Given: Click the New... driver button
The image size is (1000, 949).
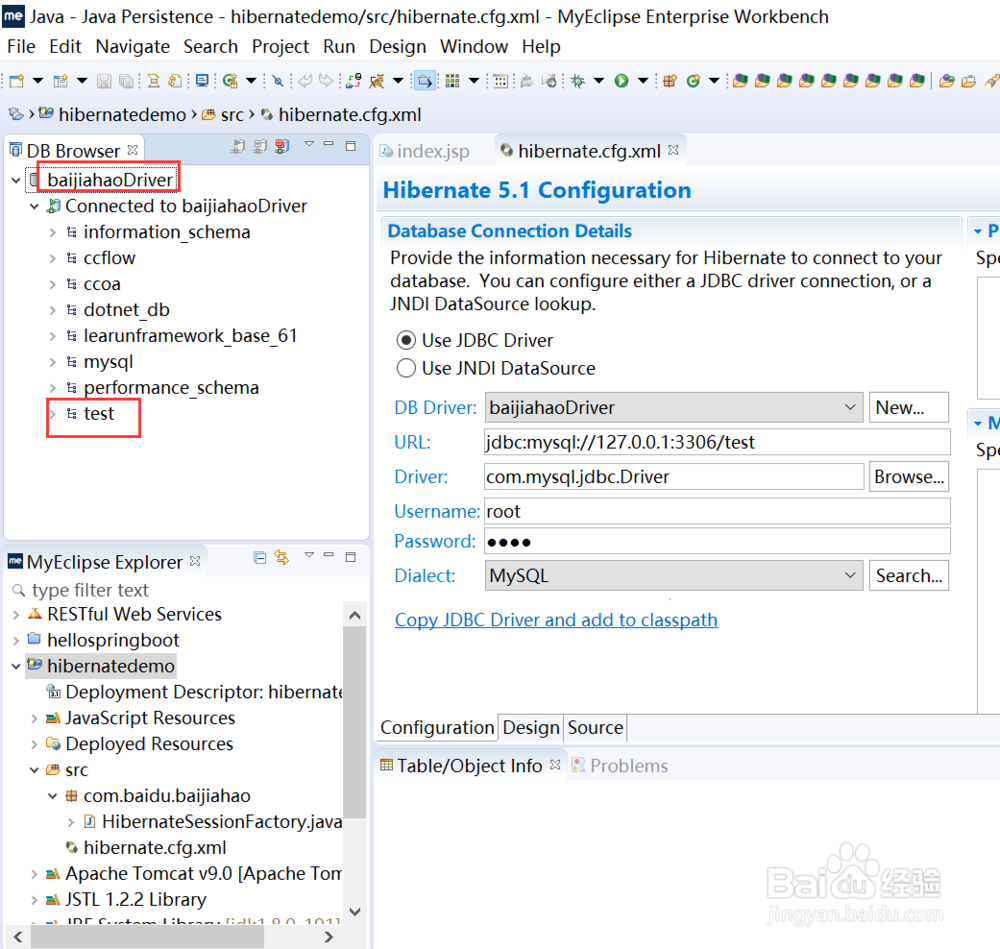Looking at the screenshot, I should coord(909,408).
